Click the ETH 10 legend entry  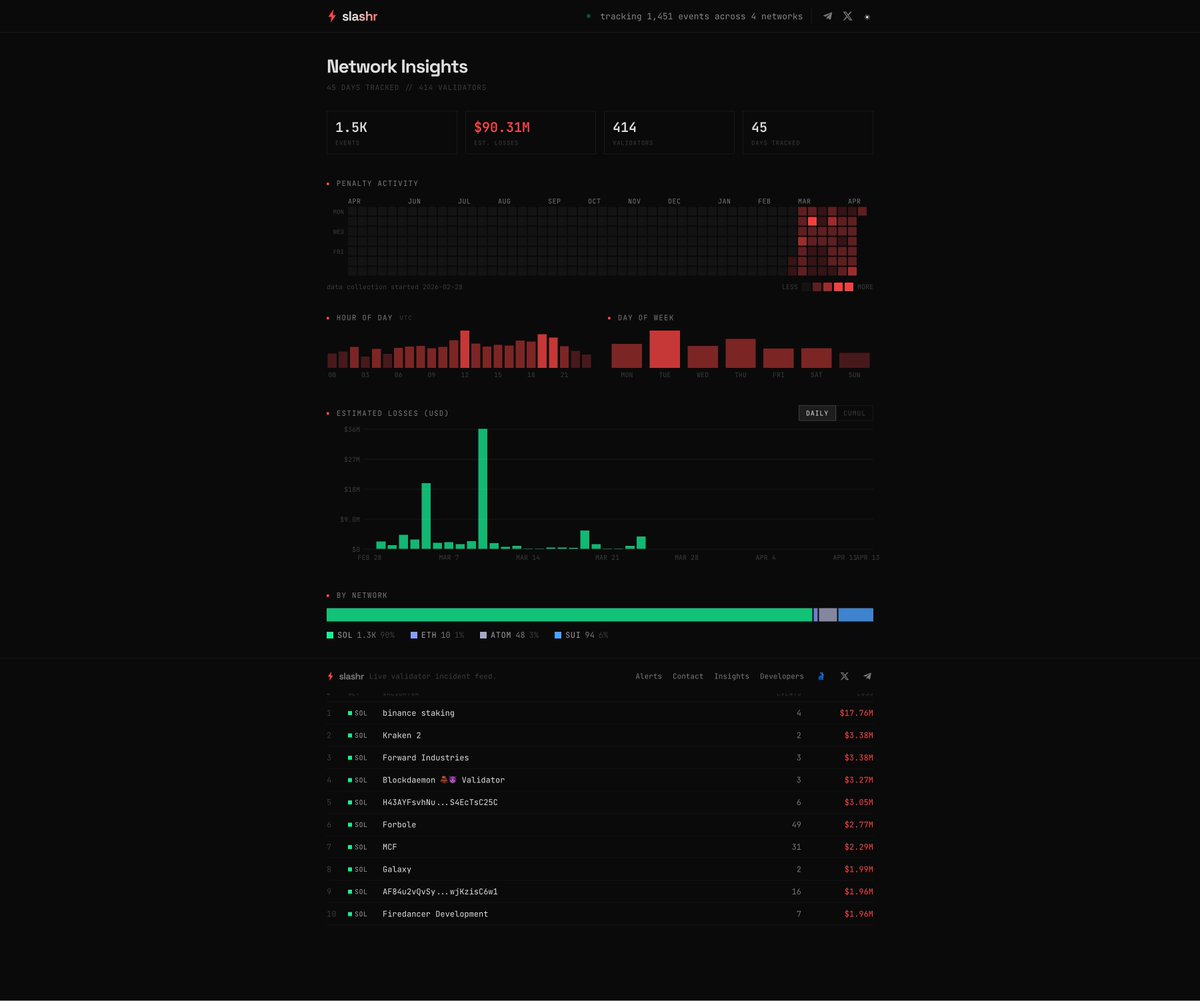(x=437, y=635)
